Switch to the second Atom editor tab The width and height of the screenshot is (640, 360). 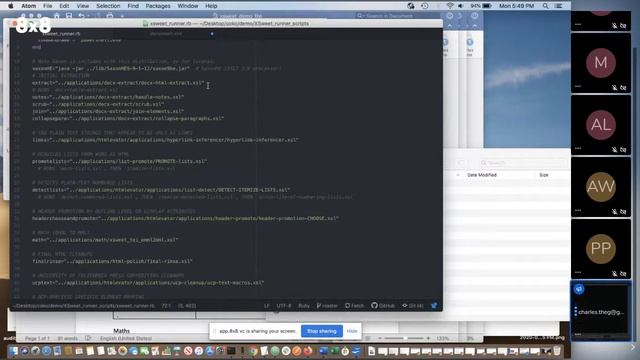click(x=165, y=34)
